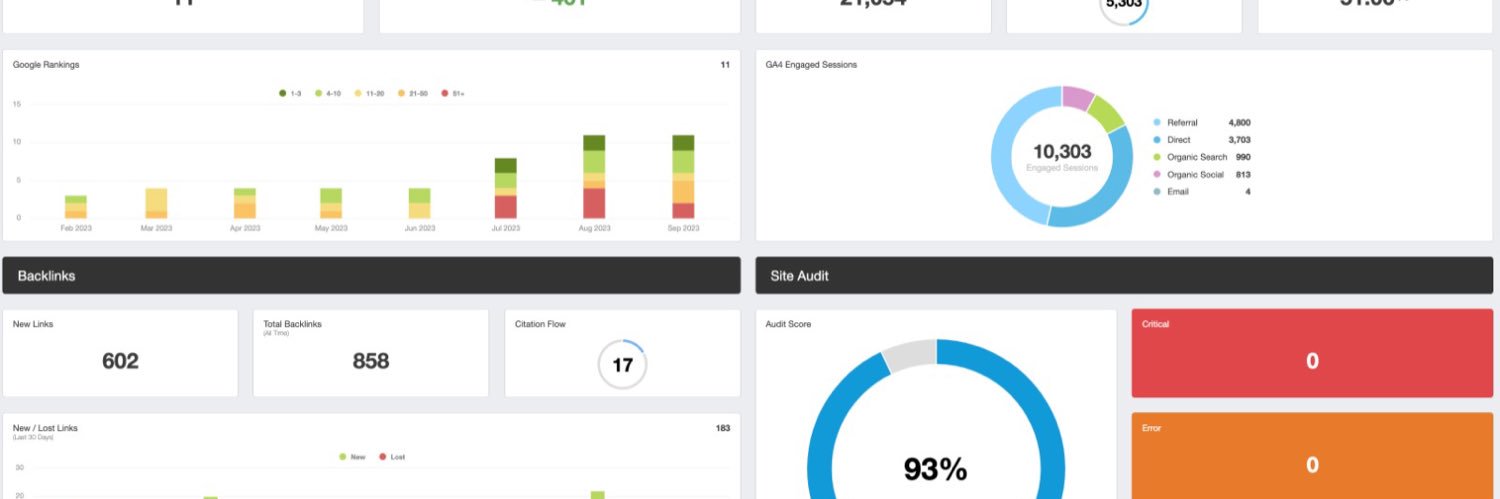This screenshot has height=499, width=1500.
Task: Toggle the Referral entry in engaged sessions legend
Action: coord(1175,122)
